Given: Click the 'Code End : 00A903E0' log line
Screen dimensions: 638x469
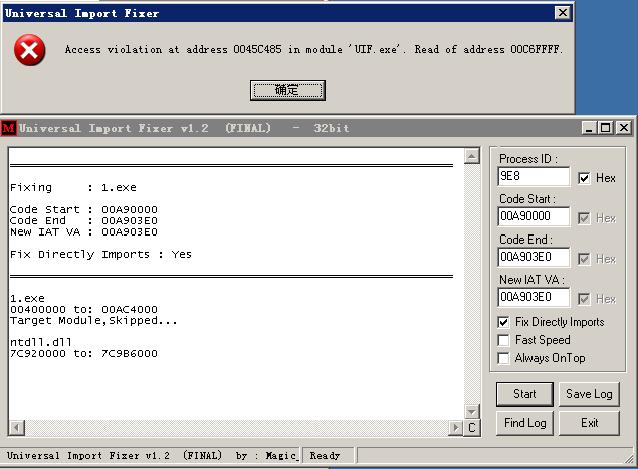Looking at the screenshot, I should [x=84, y=220].
